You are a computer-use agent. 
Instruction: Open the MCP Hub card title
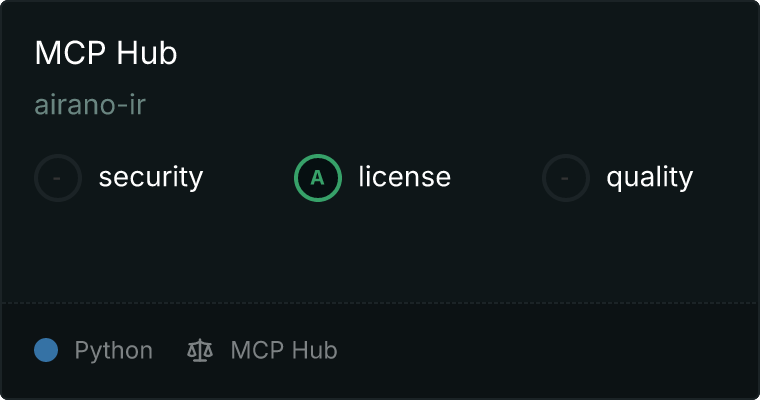pos(106,53)
